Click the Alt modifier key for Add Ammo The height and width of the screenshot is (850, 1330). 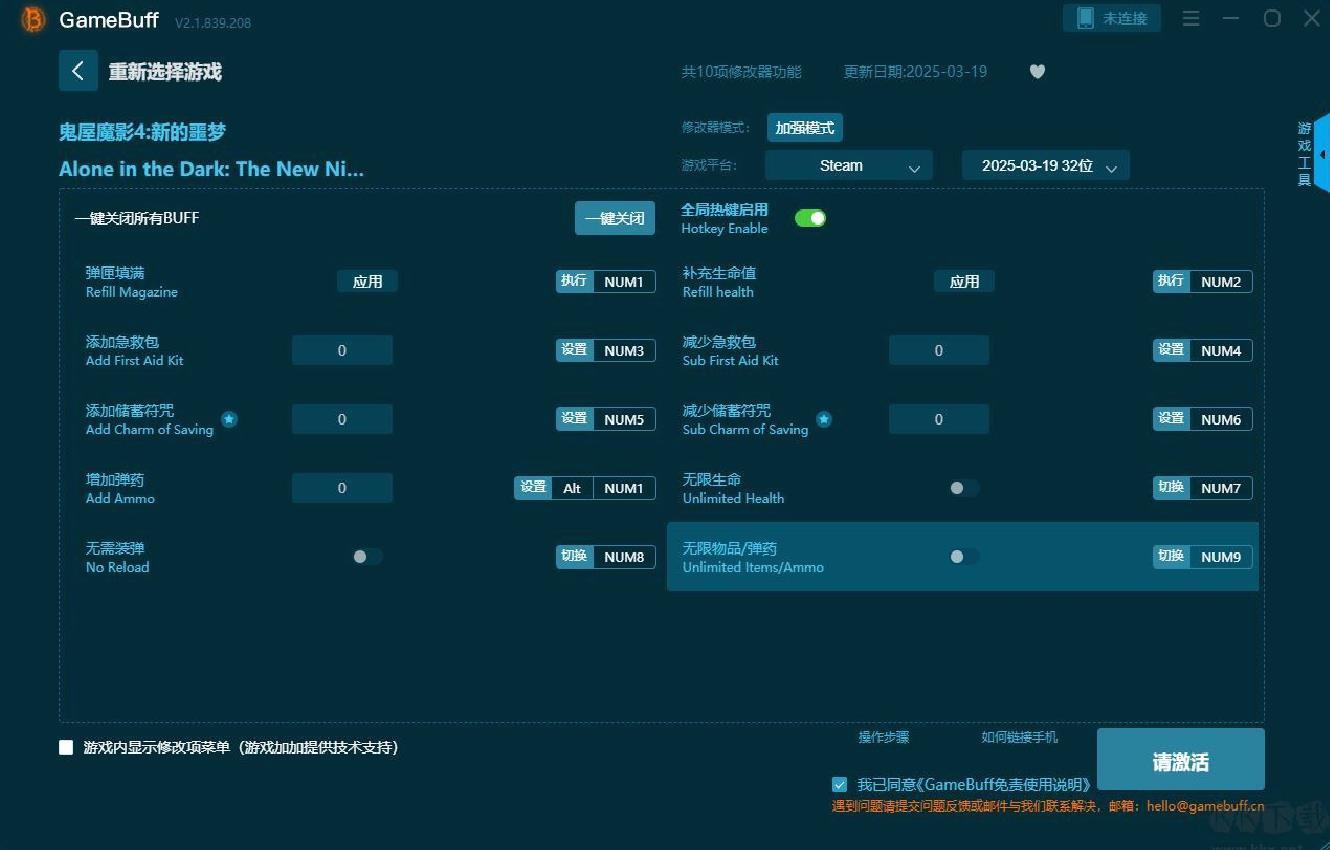[x=572, y=488]
